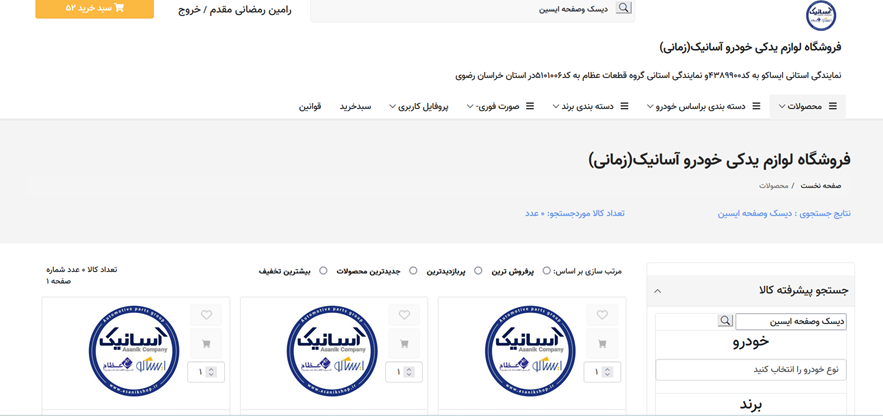Expand the صورت فوری- chevron
The image size is (883, 416).
[x=469, y=106]
